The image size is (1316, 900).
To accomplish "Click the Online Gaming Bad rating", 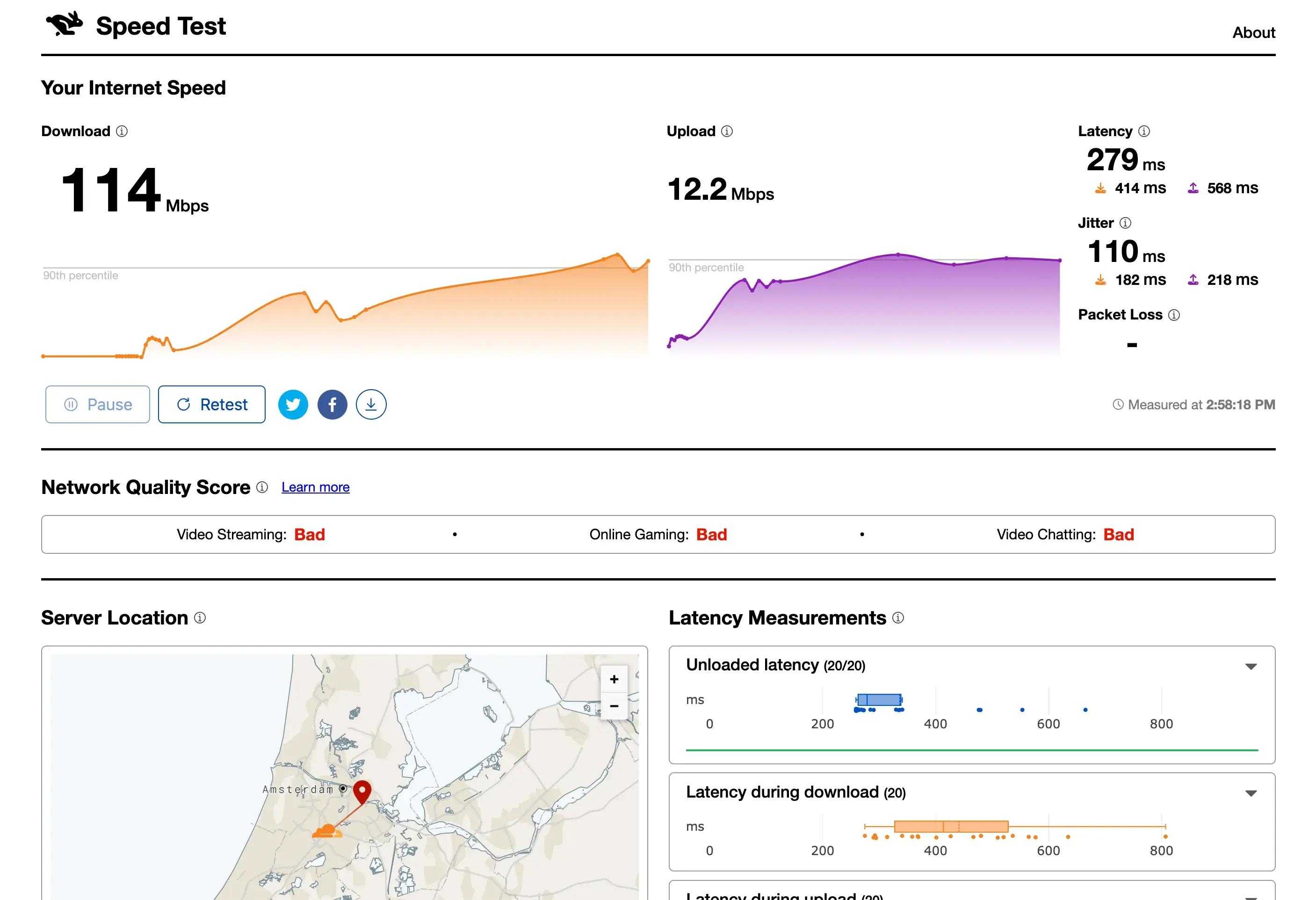I will (711, 535).
